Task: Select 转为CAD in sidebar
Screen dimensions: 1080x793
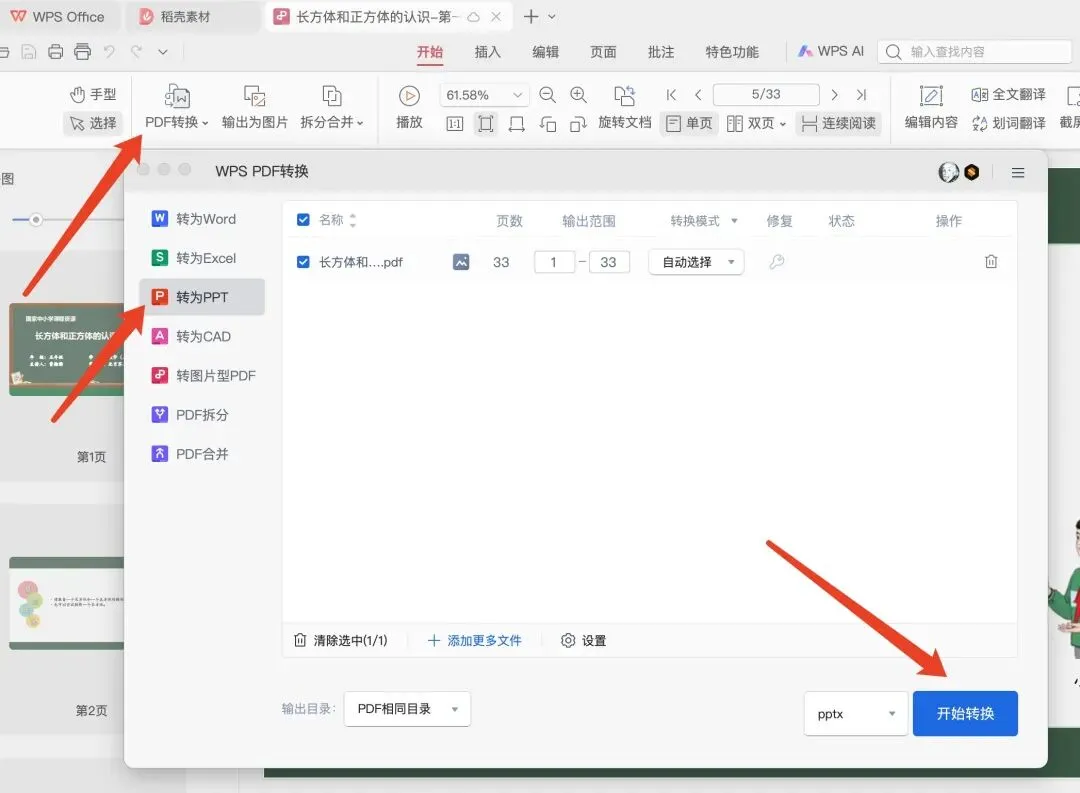Action: tap(202, 336)
